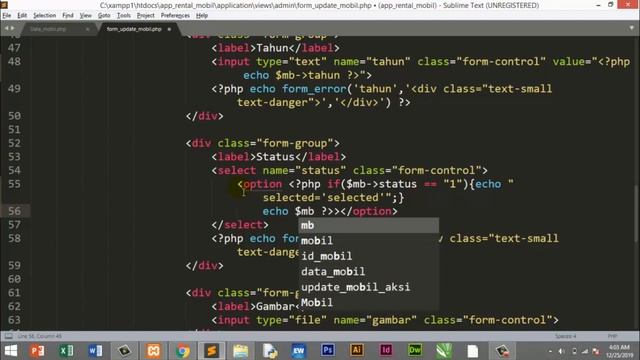Open the Help menu
Viewport: 640px width, 360px height.
click(x=202, y=16)
